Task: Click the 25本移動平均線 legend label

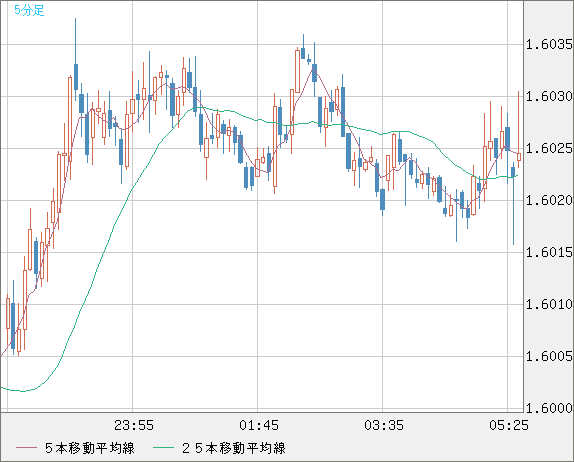Action: pos(234,448)
